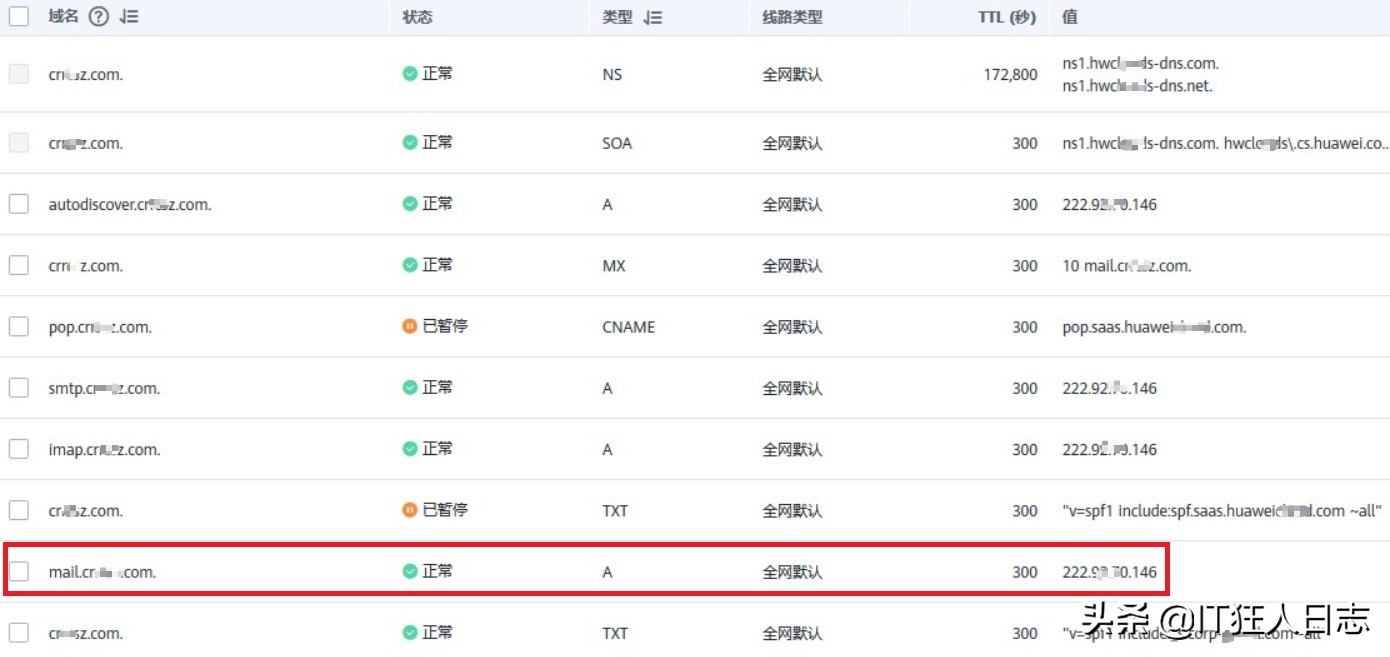This screenshot has height=657, width=1390.
Task: Tick checkbox for the MX record row
Action: (19, 265)
